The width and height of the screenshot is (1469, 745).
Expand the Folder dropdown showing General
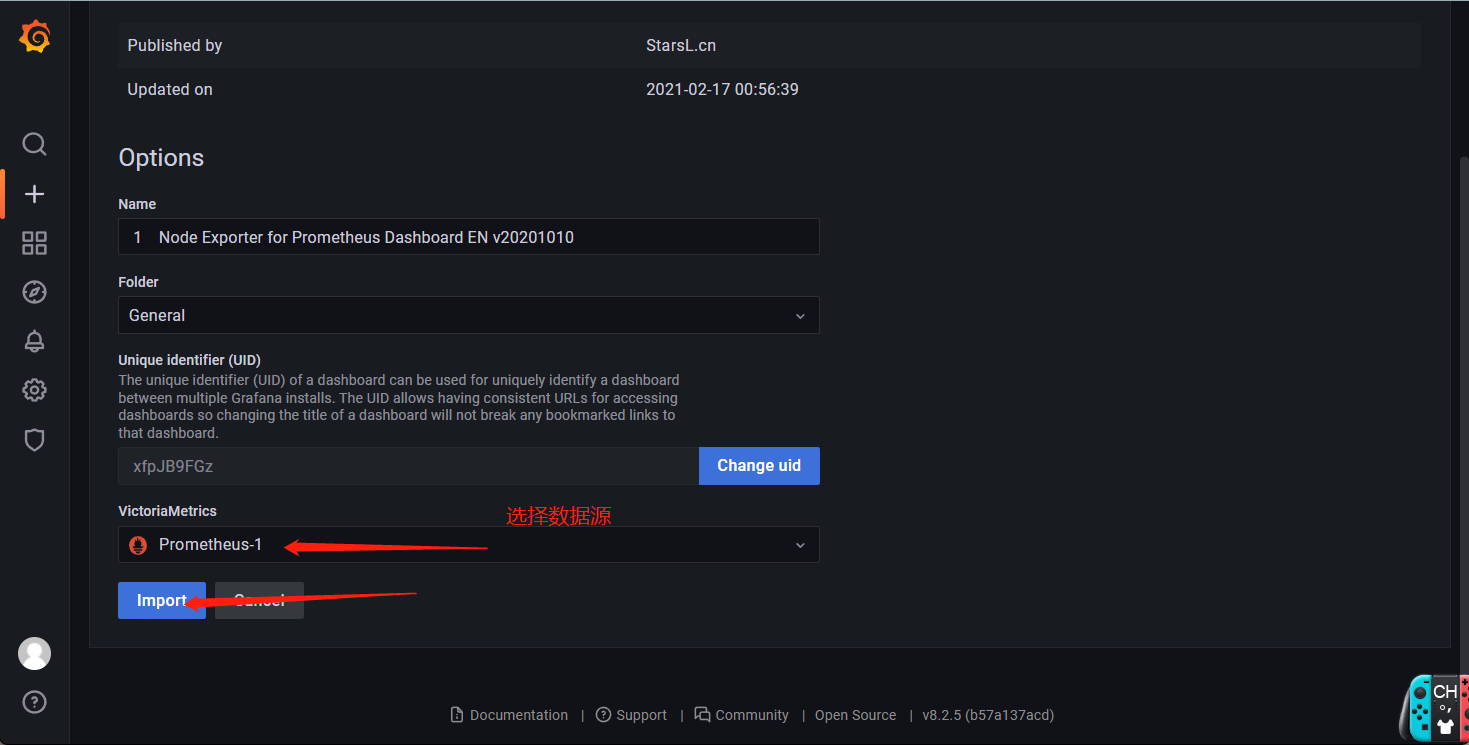[x=469, y=315]
